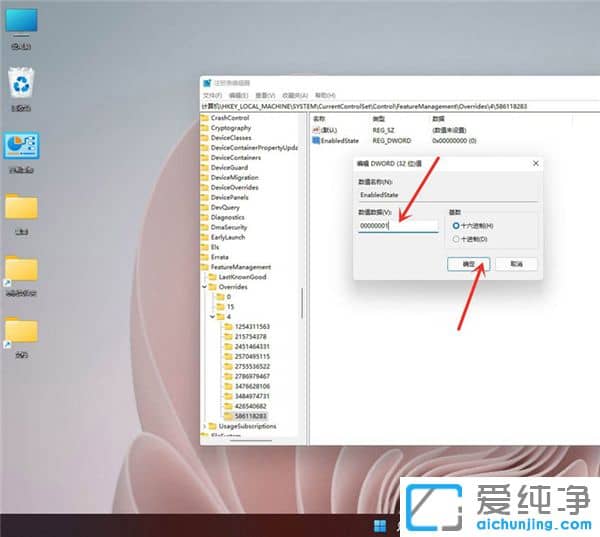Select the 215754378 key

tap(251, 336)
